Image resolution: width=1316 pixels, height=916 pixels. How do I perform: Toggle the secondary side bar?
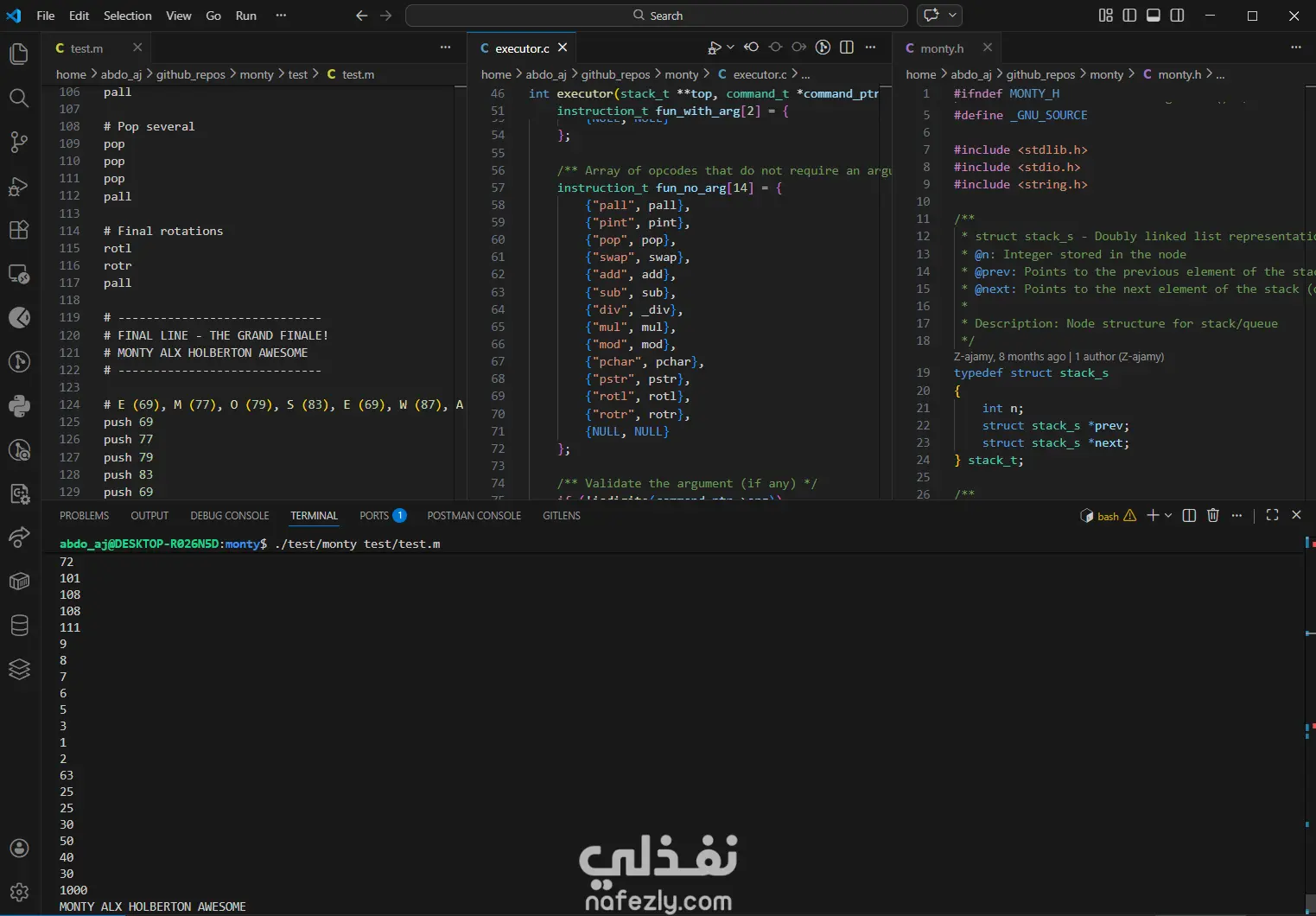click(1177, 16)
